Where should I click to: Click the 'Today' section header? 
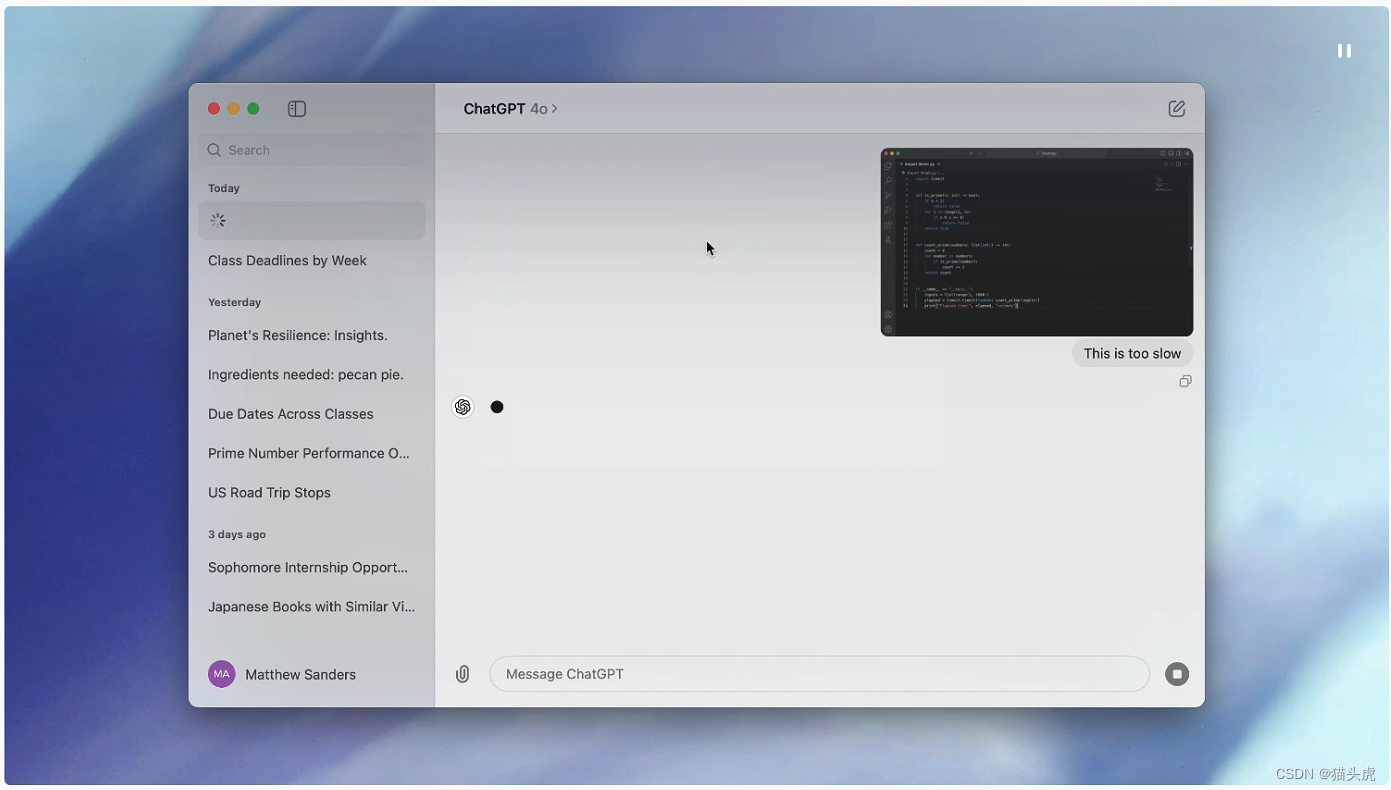(x=224, y=188)
